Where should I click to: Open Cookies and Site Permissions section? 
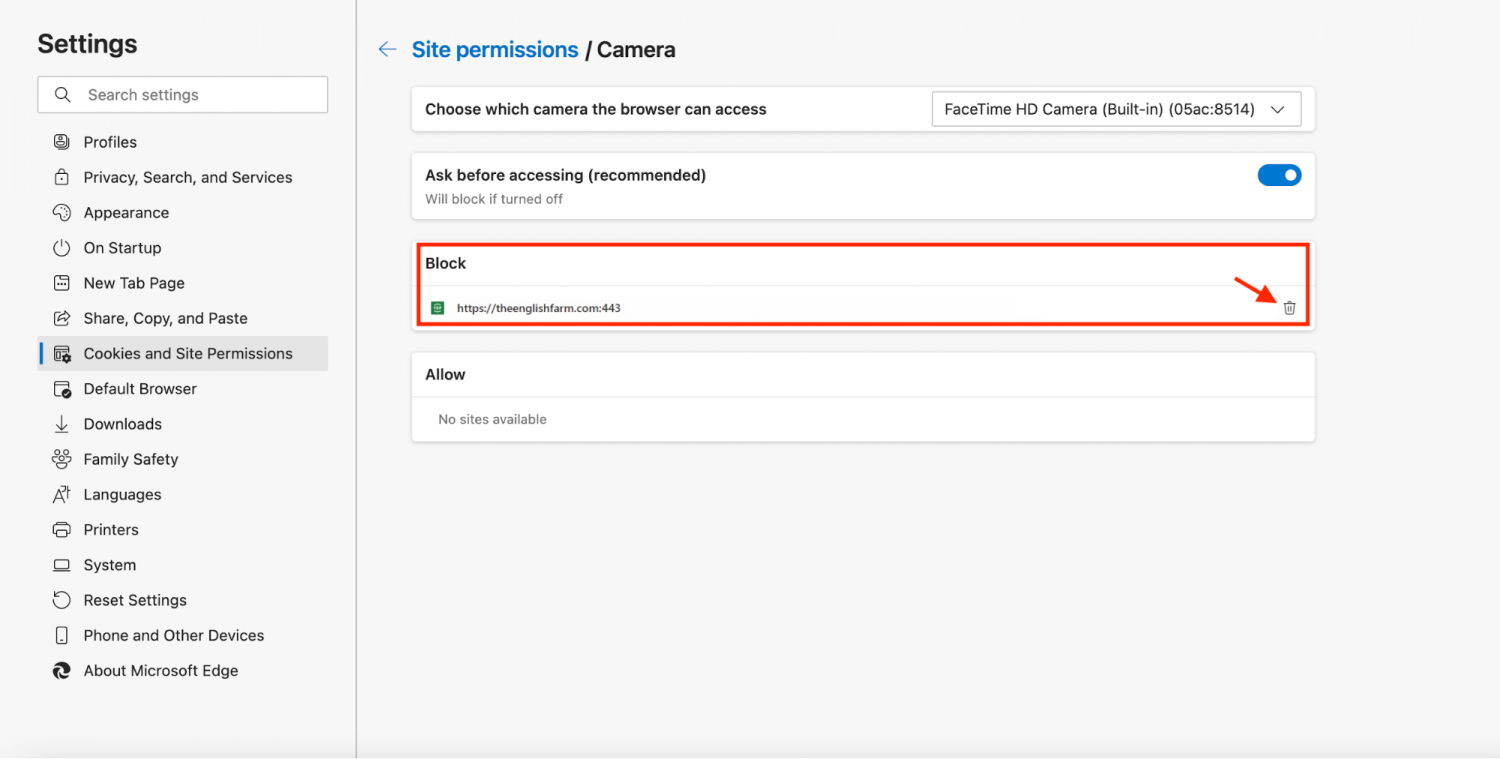pos(188,353)
